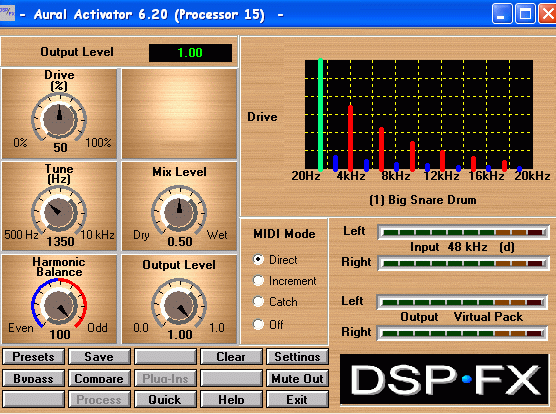Click the Left input level meter
The height and width of the screenshot is (414, 556).
pyautogui.click(x=464, y=233)
